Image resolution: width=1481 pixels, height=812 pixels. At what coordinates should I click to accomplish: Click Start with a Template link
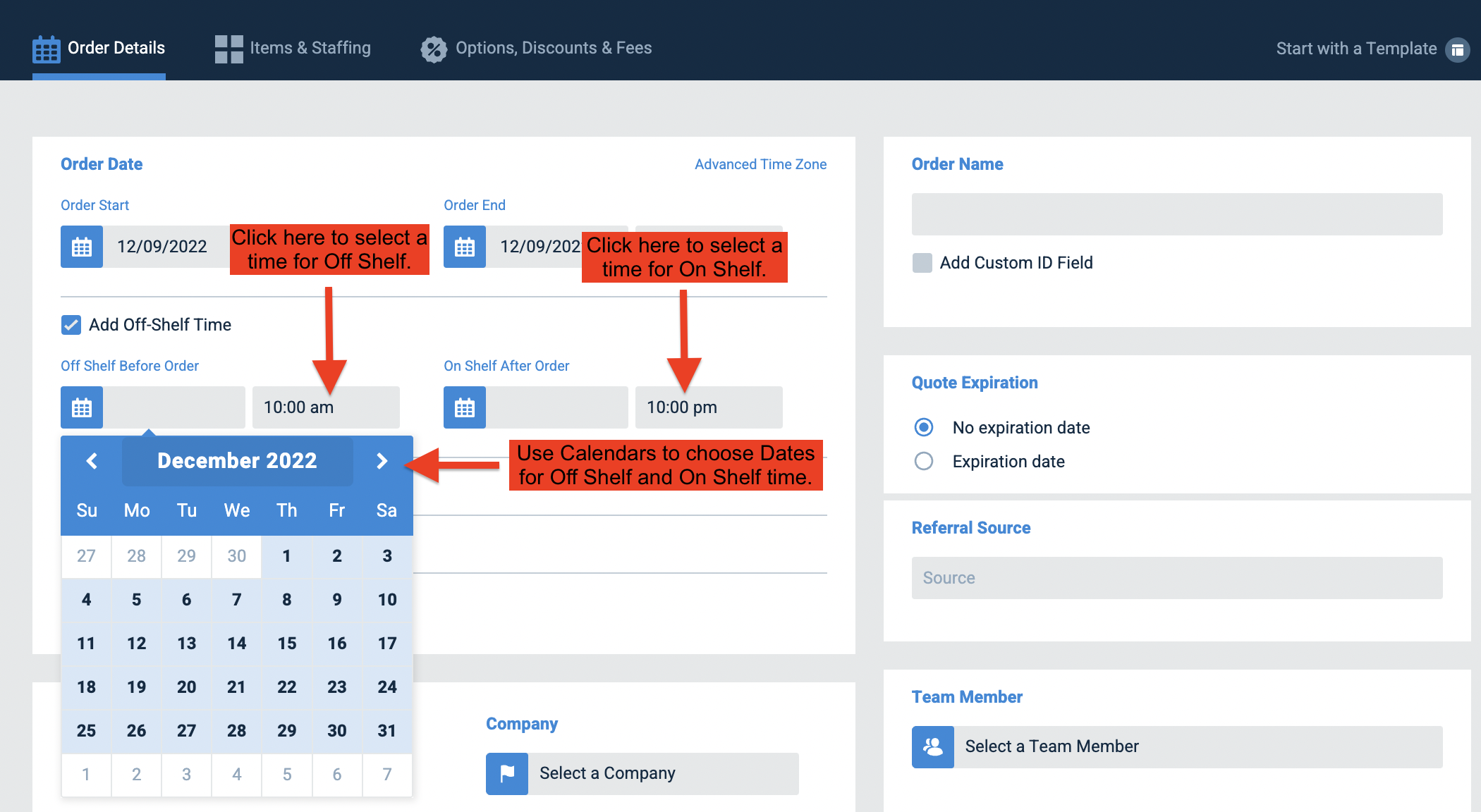coord(1356,49)
